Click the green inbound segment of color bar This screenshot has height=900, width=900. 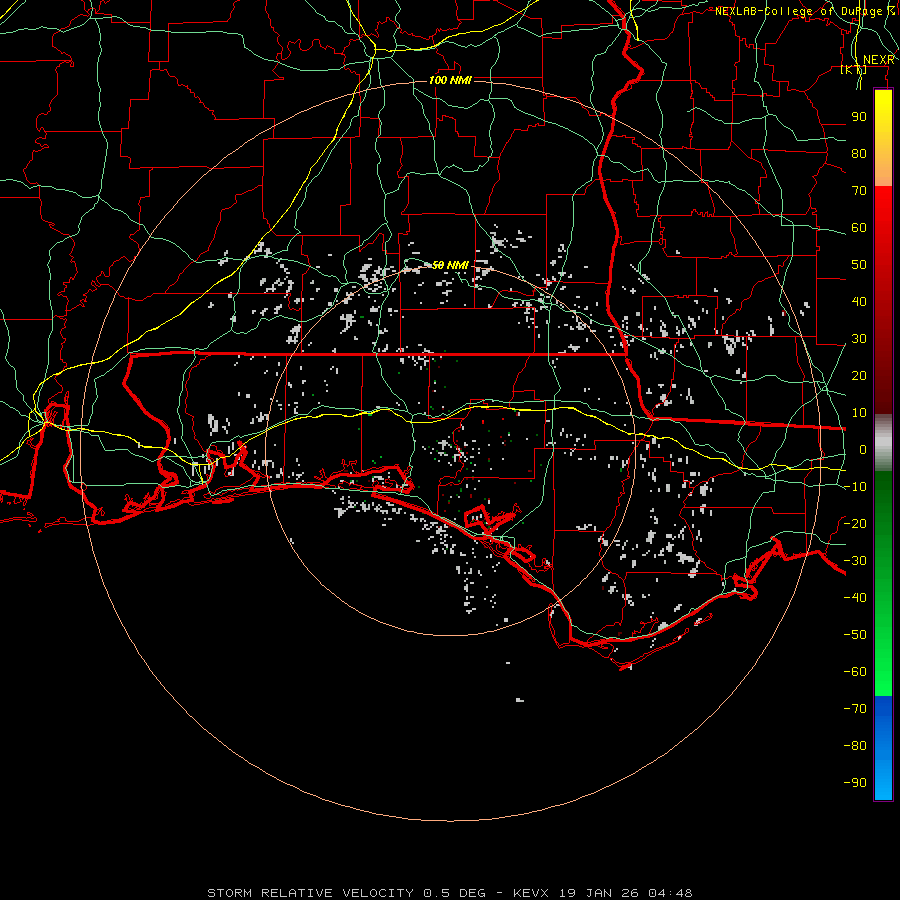click(883, 584)
